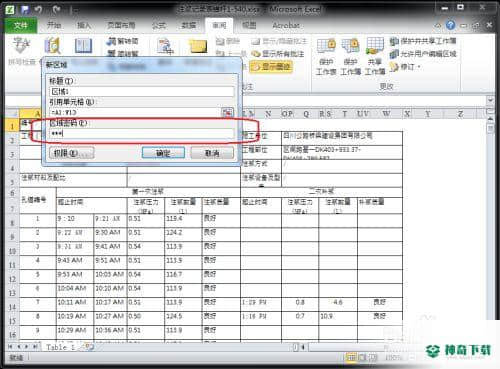This screenshot has height=369, width=500.
Task: Open the quick access toolbar customize dropdown
Action: pyautogui.click(x=76, y=11)
